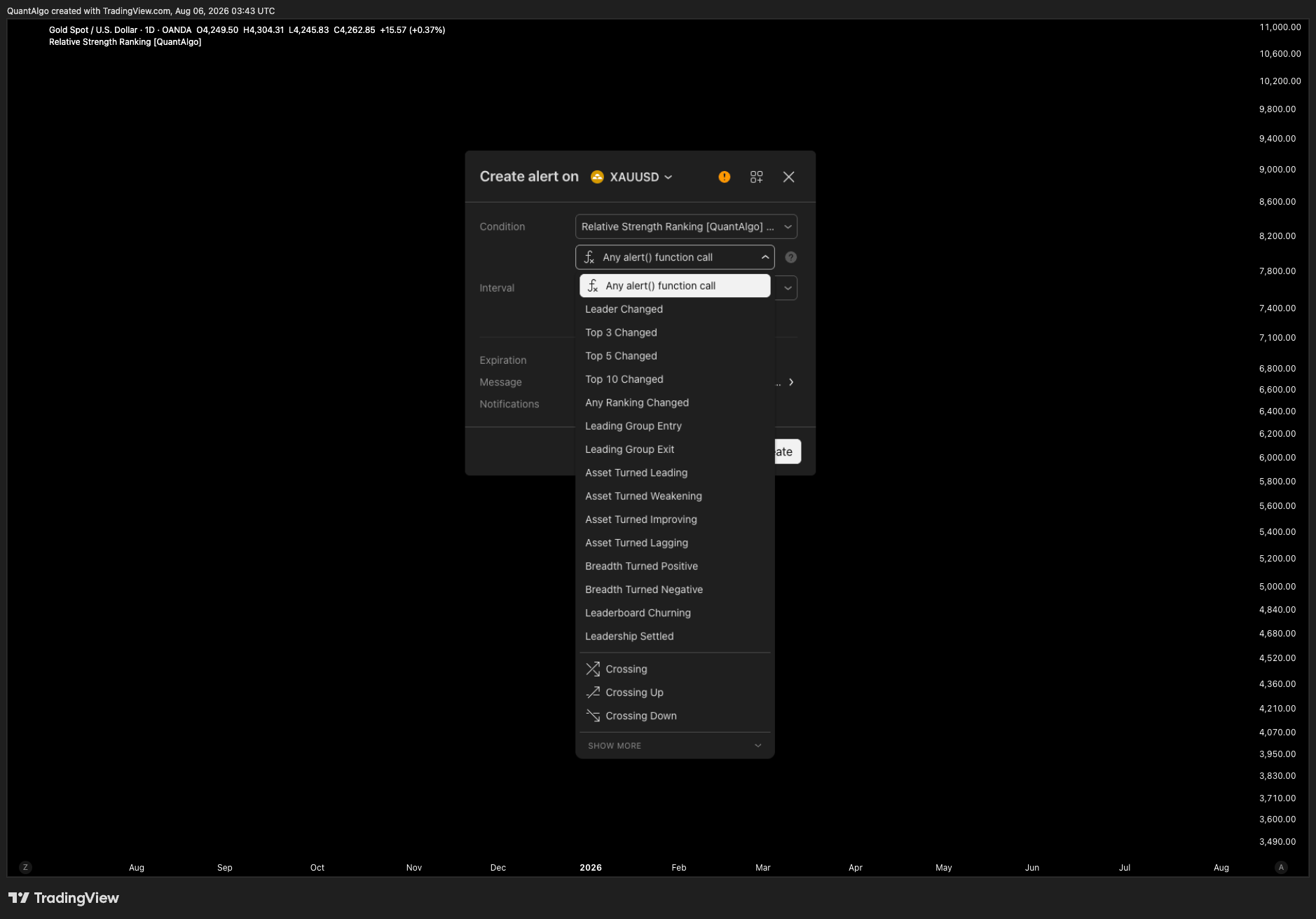Image resolution: width=1316 pixels, height=919 pixels.
Task: Select Leader Changed option
Action: click(675, 309)
